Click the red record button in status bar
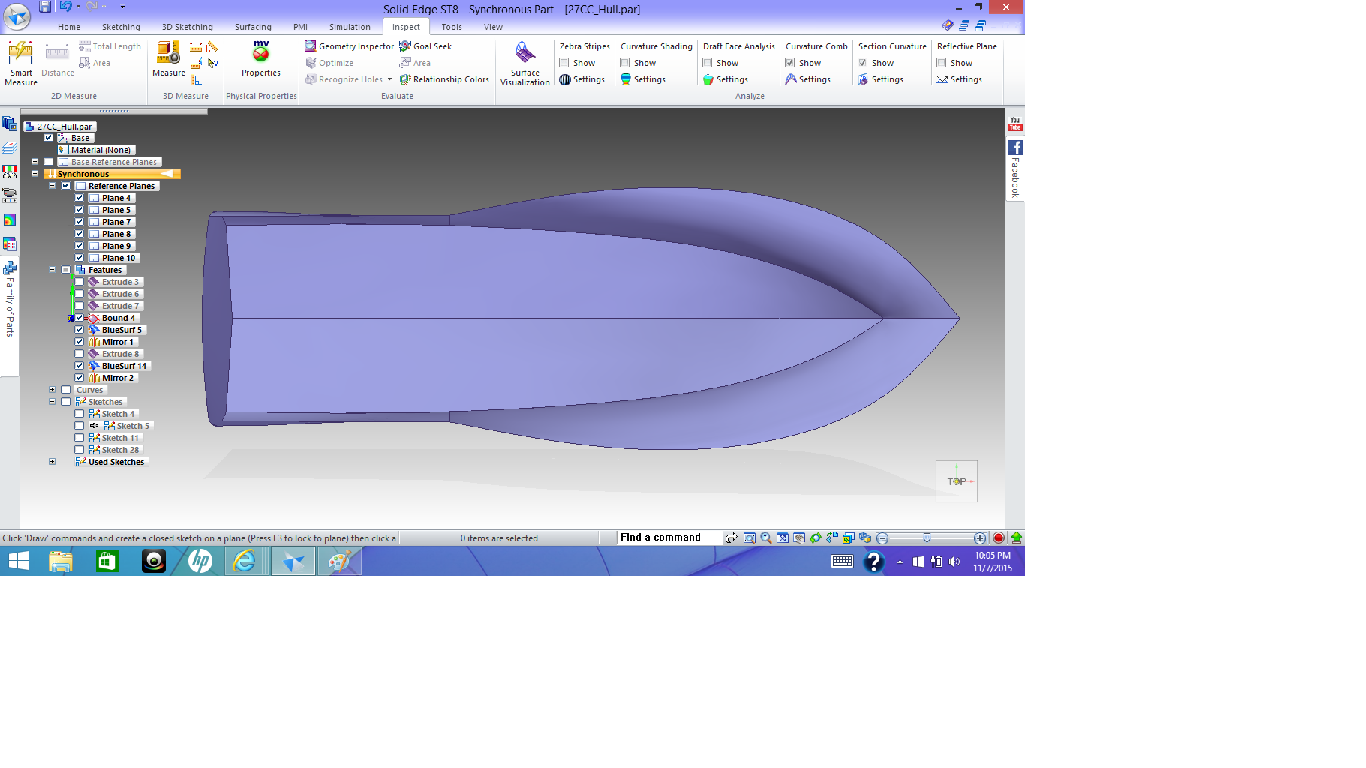1366x768 pixels. (998, 538)
